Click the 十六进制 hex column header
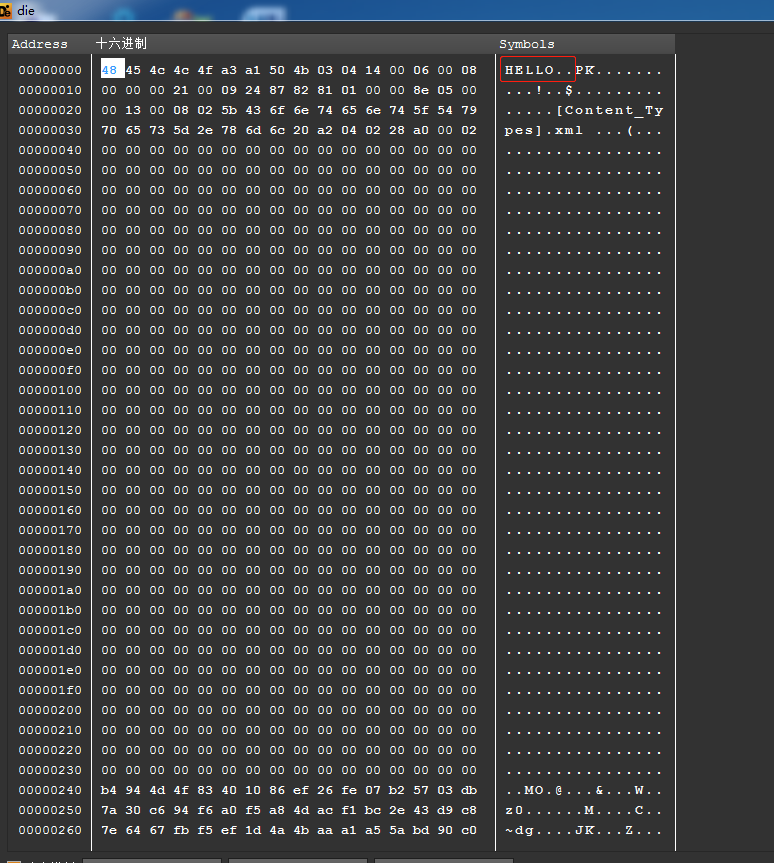This screenshot has height=863, width=774. click(x=121, y=44)
